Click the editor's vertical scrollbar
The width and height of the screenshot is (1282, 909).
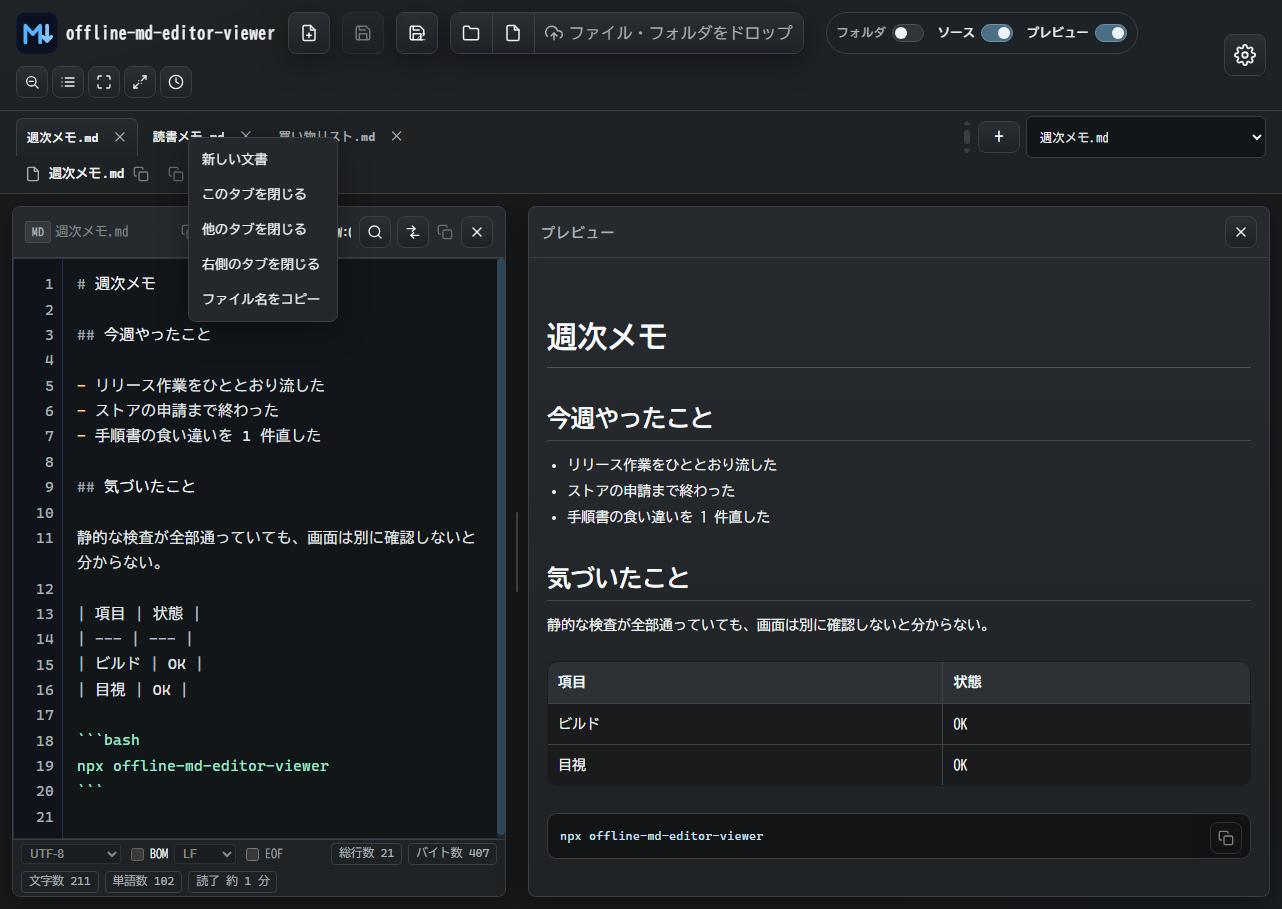[x=501, y=547]
